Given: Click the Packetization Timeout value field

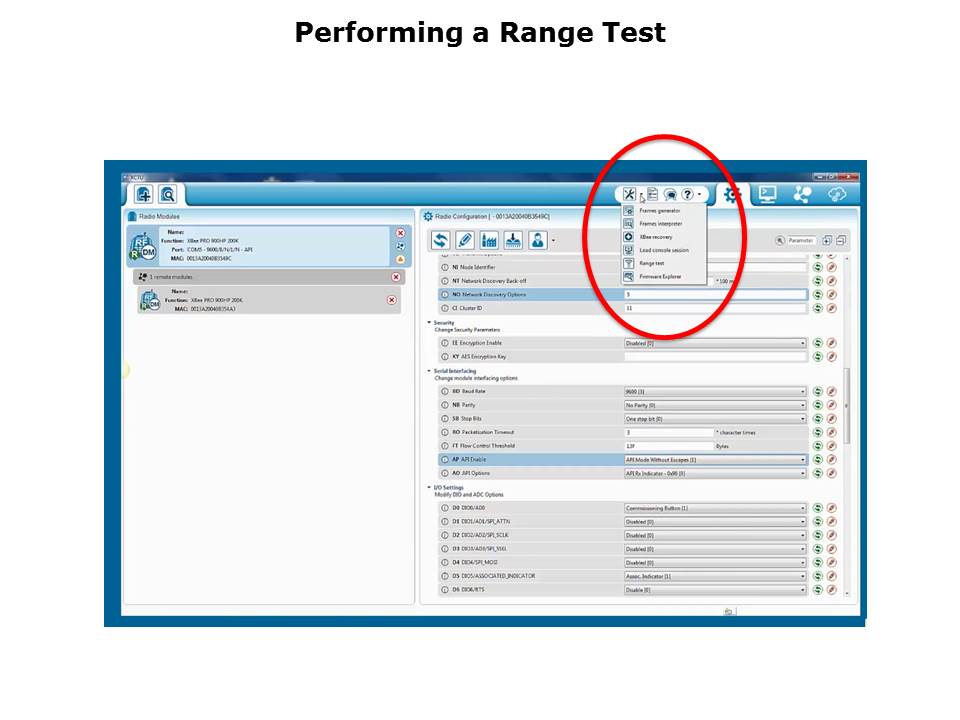Looking at the screenshot, I should point(668,433).
